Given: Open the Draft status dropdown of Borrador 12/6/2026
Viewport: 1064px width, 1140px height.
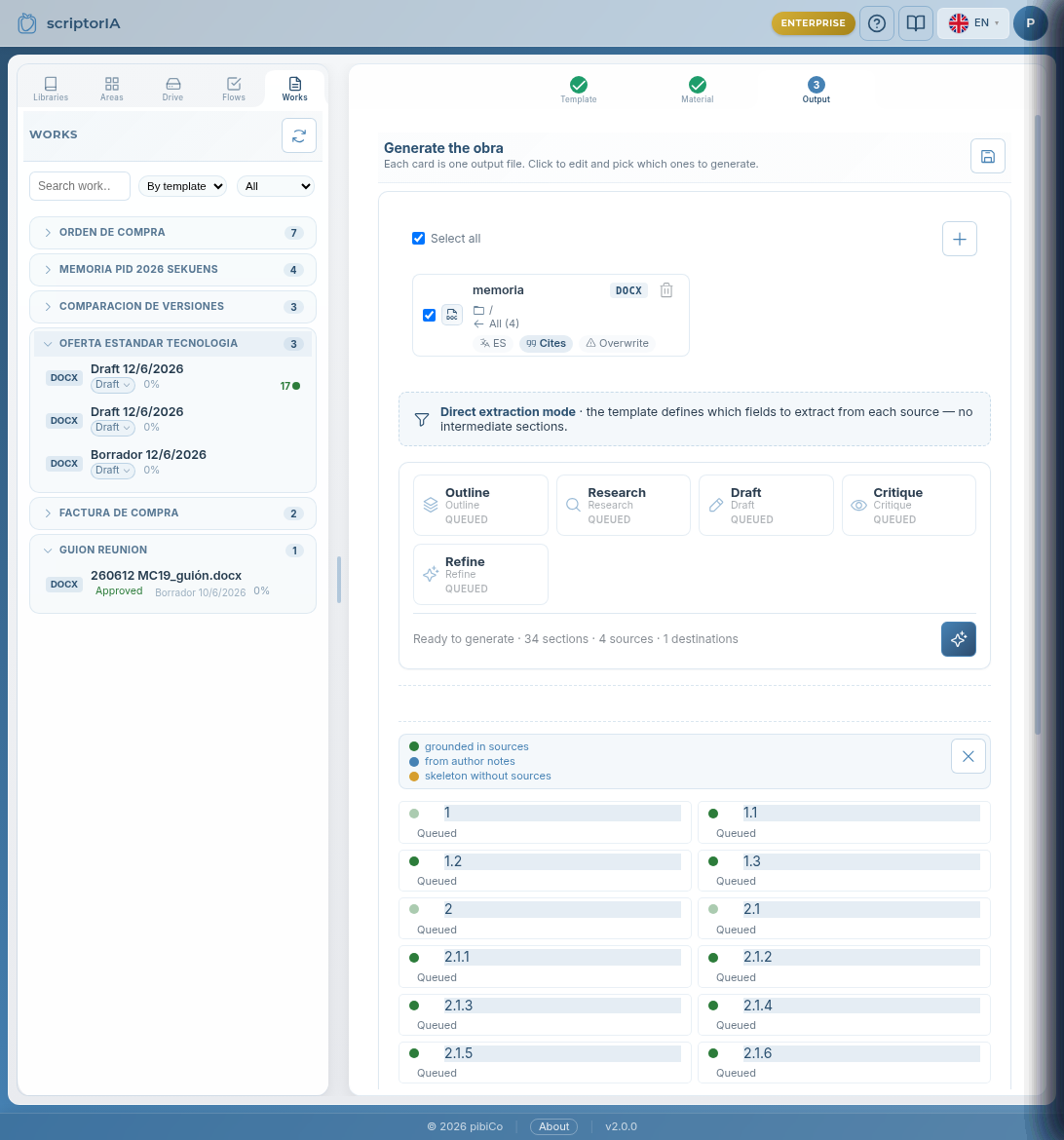Looking at the screenshot, I should coord(113,471).
